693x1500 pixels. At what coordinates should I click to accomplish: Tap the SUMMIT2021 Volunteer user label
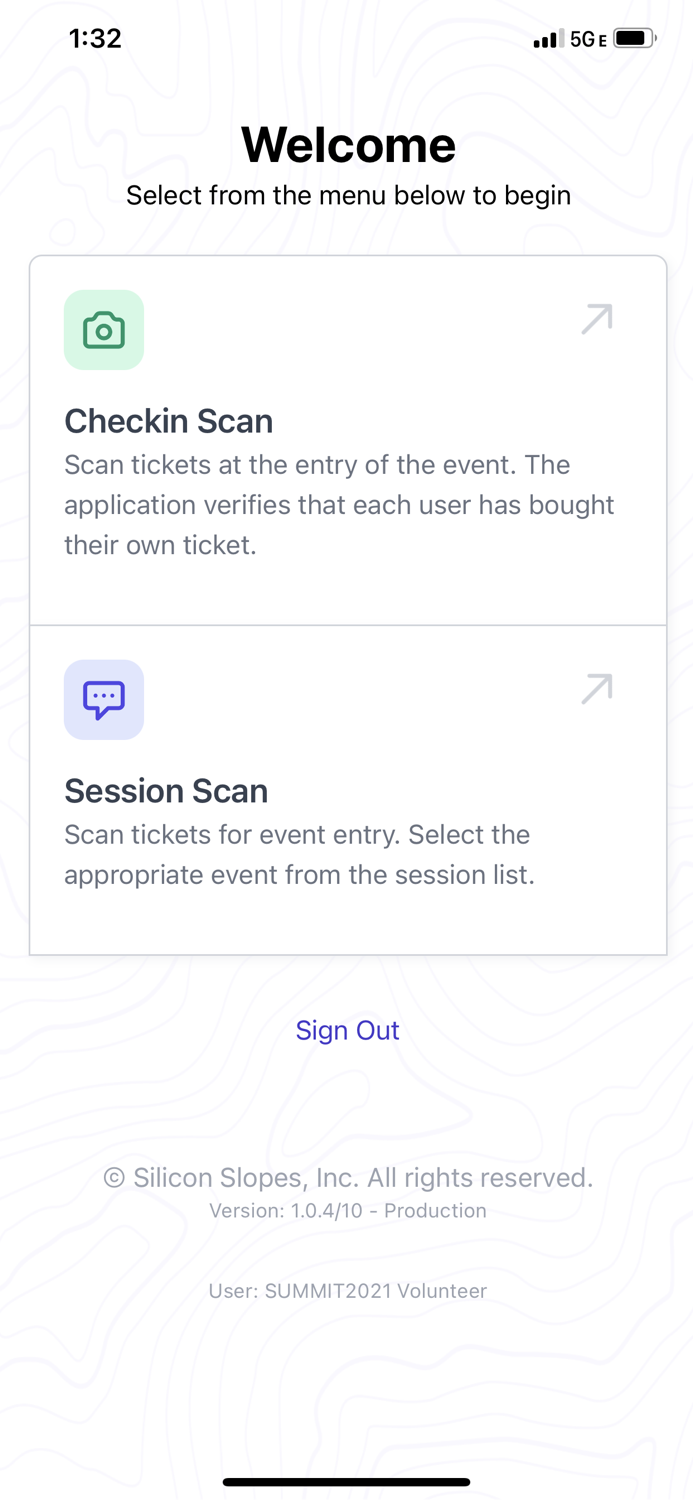[347, 1291]
